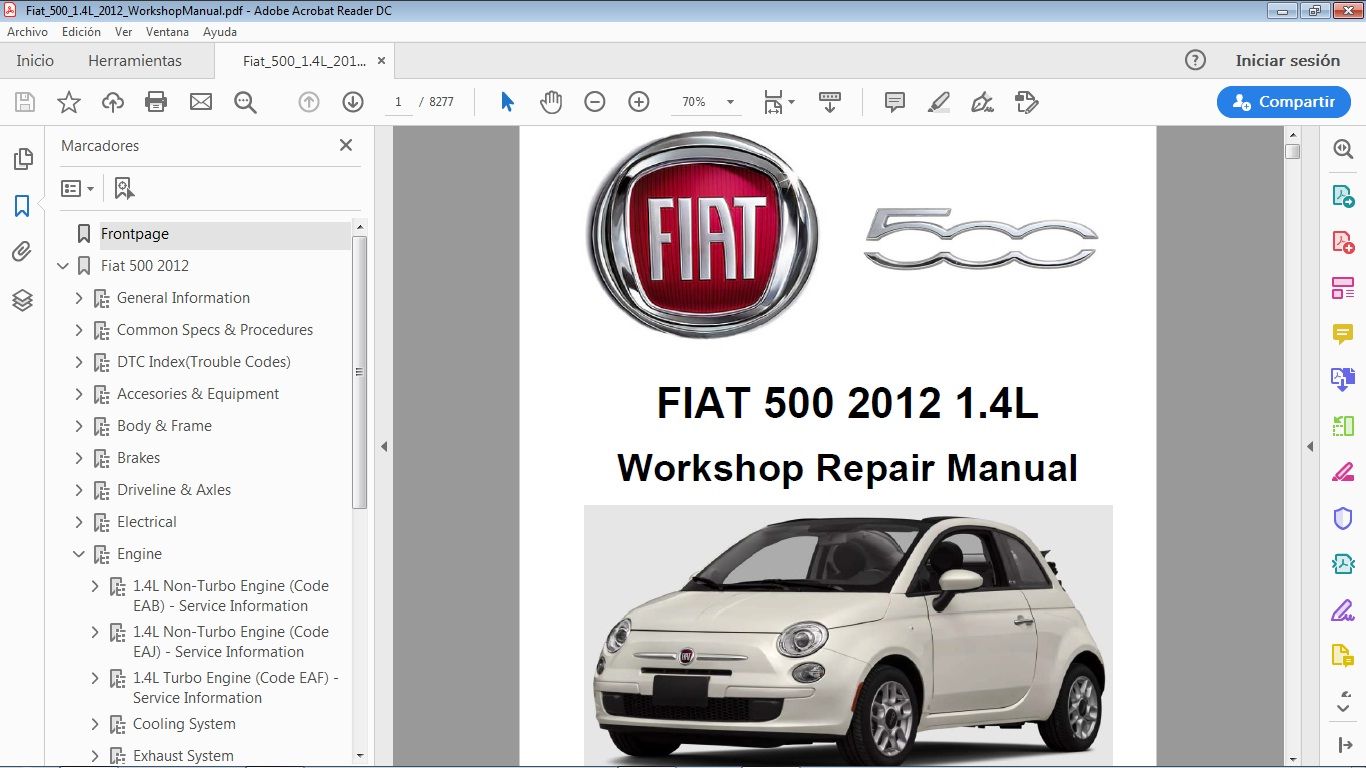Collapse the left navigation pane arrow
1366x768 pixels.
[x=384, y=447]
